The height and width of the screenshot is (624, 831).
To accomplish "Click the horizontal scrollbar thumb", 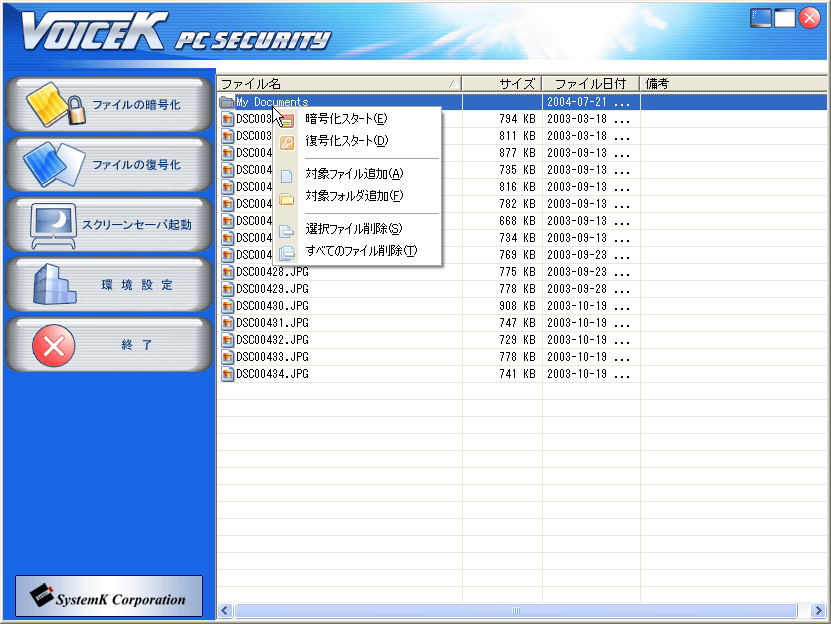I will click(x=516, y=611).
